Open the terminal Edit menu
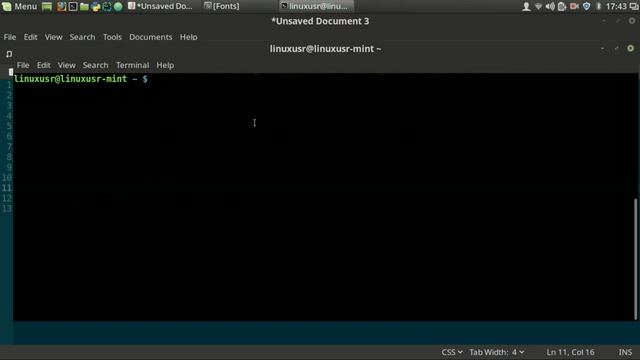 pyautogui.click(x=44, y=65)
